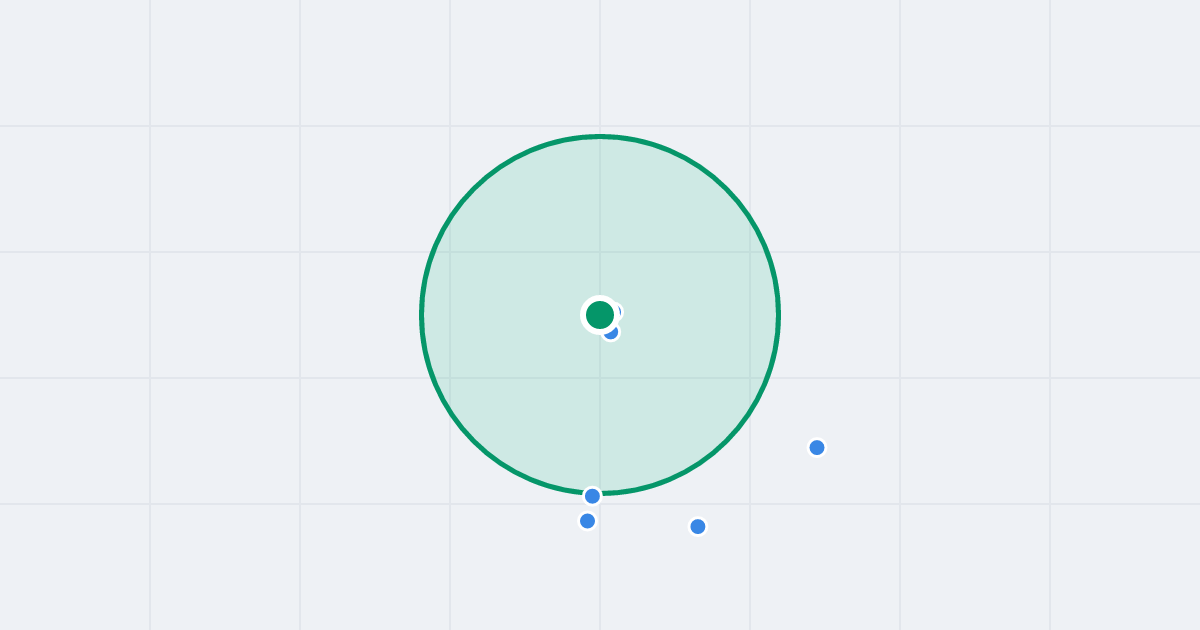Click the leftmost point of the green circle outline
Screen dimensions: 1200x630
422,315
